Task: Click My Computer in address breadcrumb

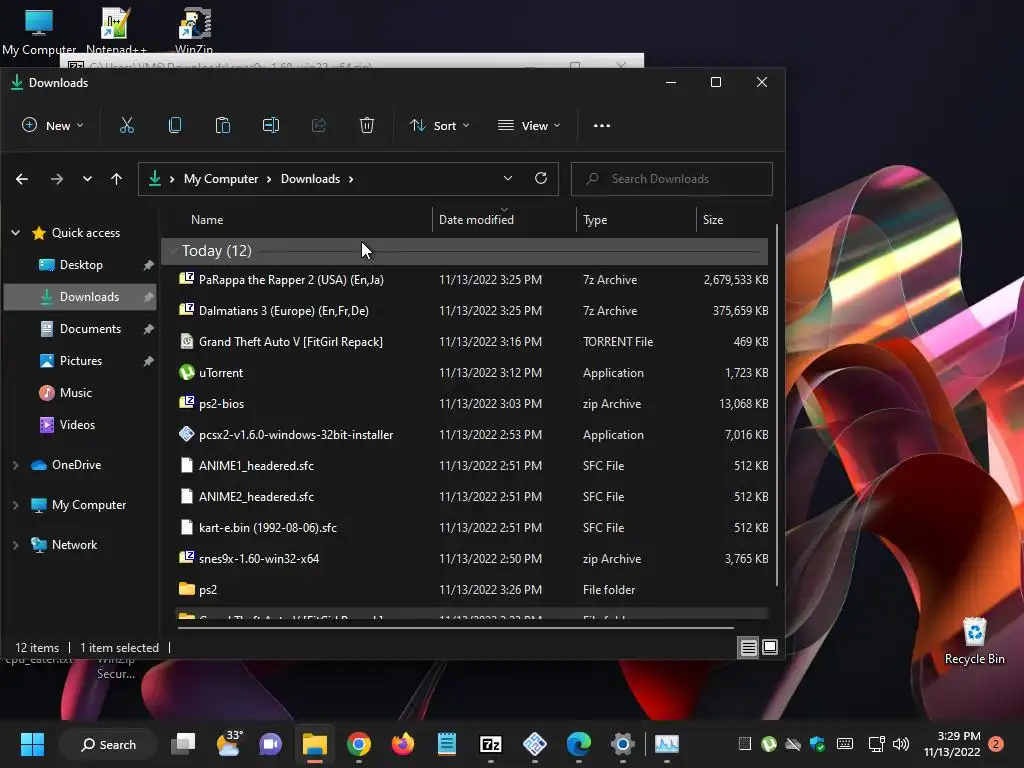Action: [x=221, y=179]
